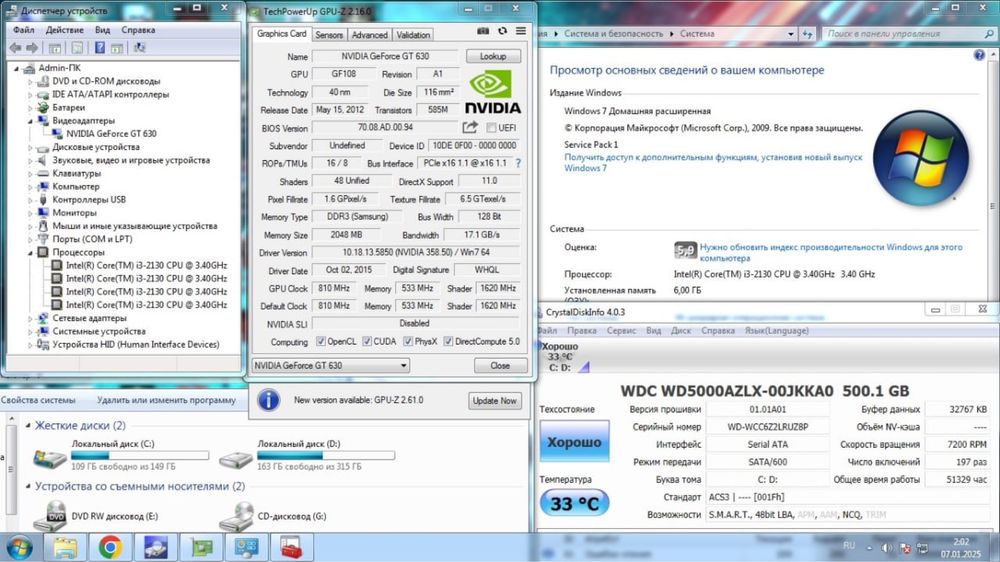Click the RU language indicator in tray
The height and width of the screenshot is (562, 1000).
(849, 545)
